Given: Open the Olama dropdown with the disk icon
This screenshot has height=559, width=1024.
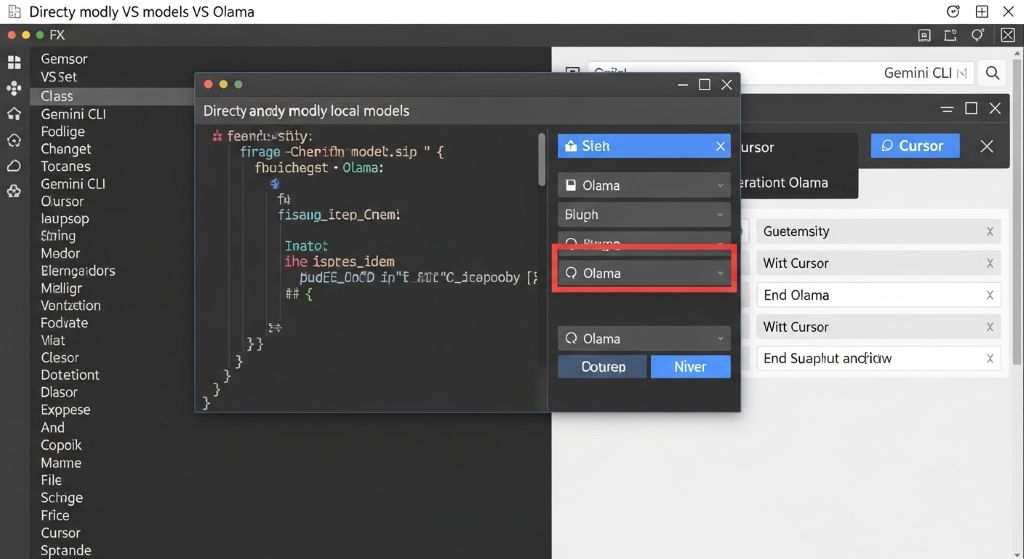Looking at the screenshot, I should pyautogui.click(x=643, y=185).
